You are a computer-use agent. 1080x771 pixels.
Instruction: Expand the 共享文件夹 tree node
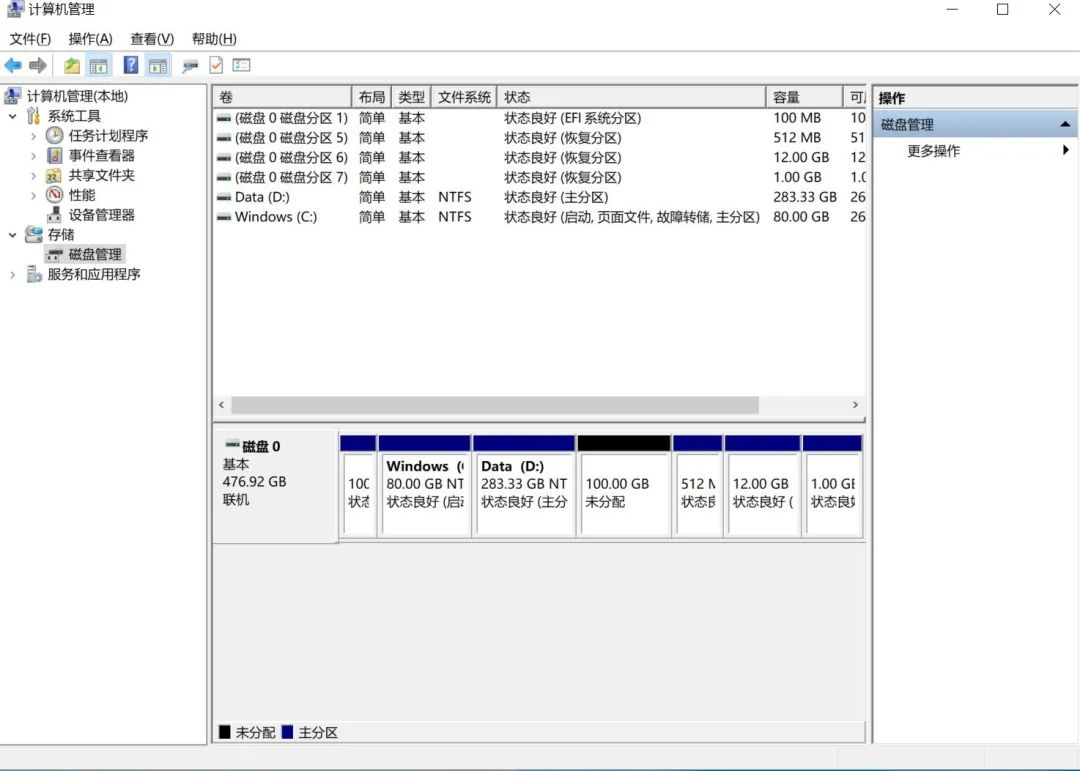[x=31, y=175]
